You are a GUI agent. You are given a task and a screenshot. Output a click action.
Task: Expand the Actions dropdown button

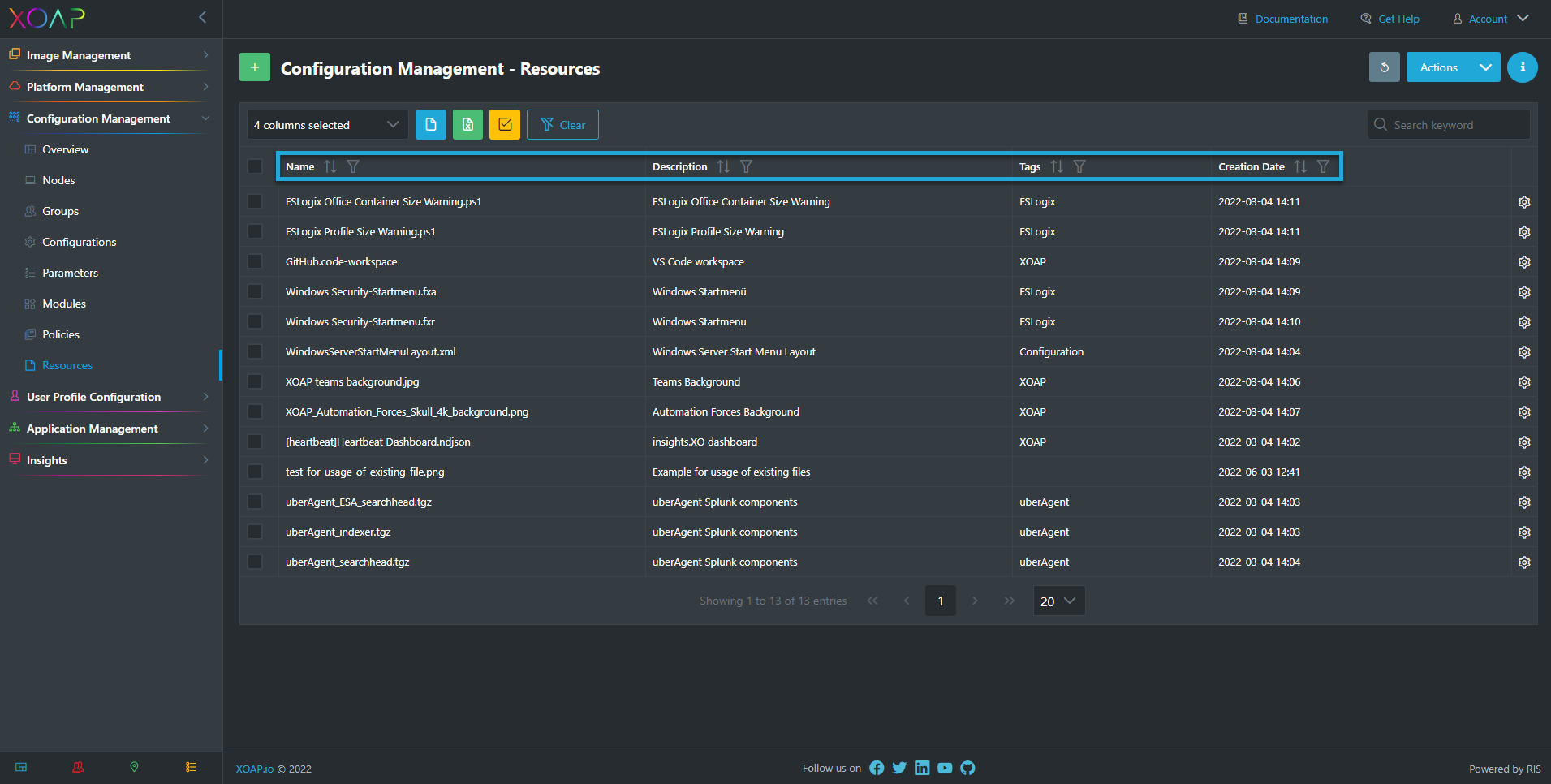[x=1484, y=67]
